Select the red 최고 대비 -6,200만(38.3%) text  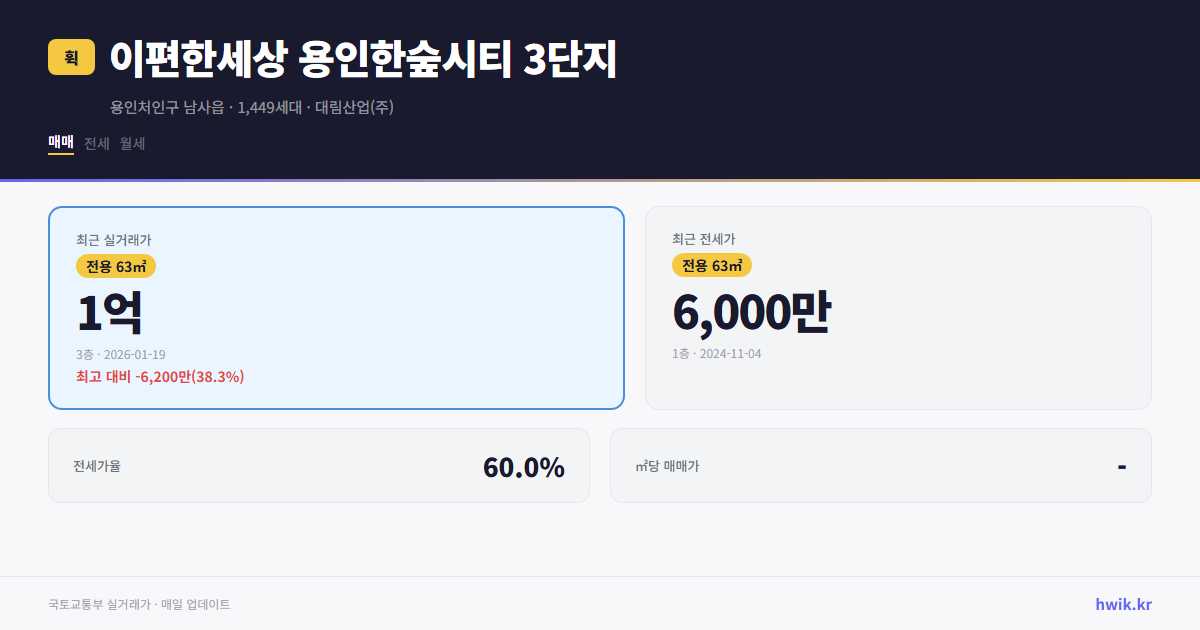point(159,377)
